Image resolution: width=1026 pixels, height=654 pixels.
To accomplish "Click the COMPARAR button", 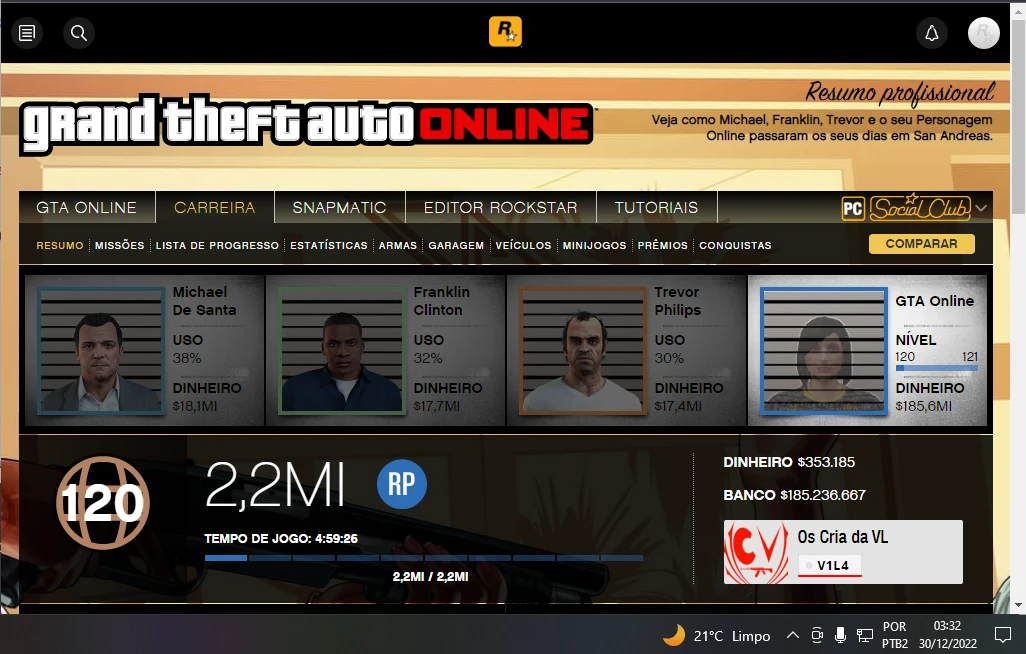I will coord(921,243).
